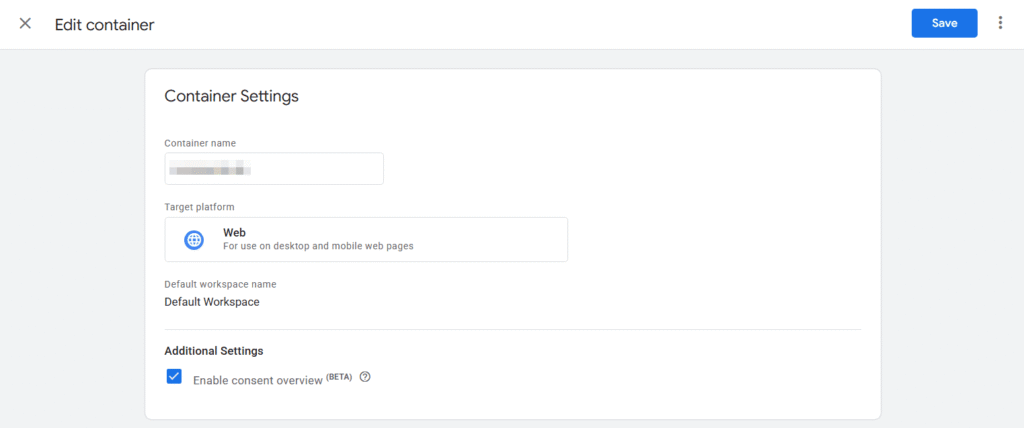Close the Edit container panel
Screen dimensions: 1024x428
25,24
